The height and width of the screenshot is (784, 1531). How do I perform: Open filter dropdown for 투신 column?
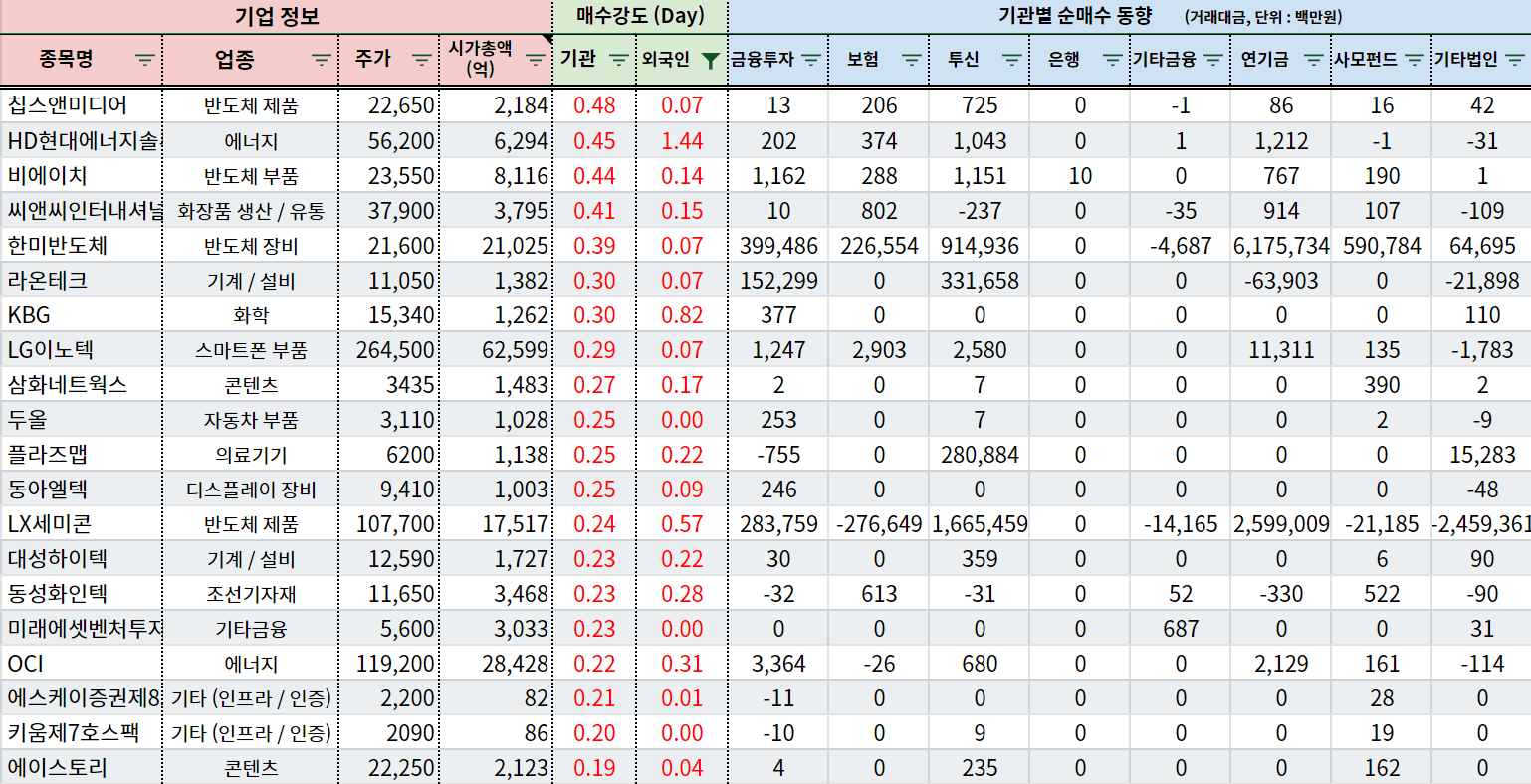[x=1012, y=60]
